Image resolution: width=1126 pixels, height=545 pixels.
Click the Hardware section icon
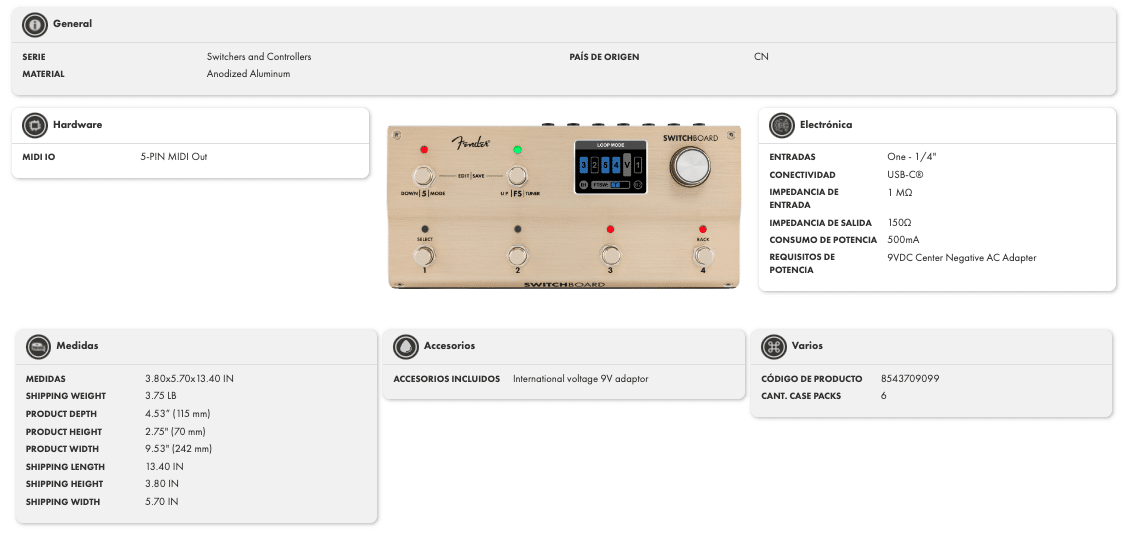click(x=34, y=125)
